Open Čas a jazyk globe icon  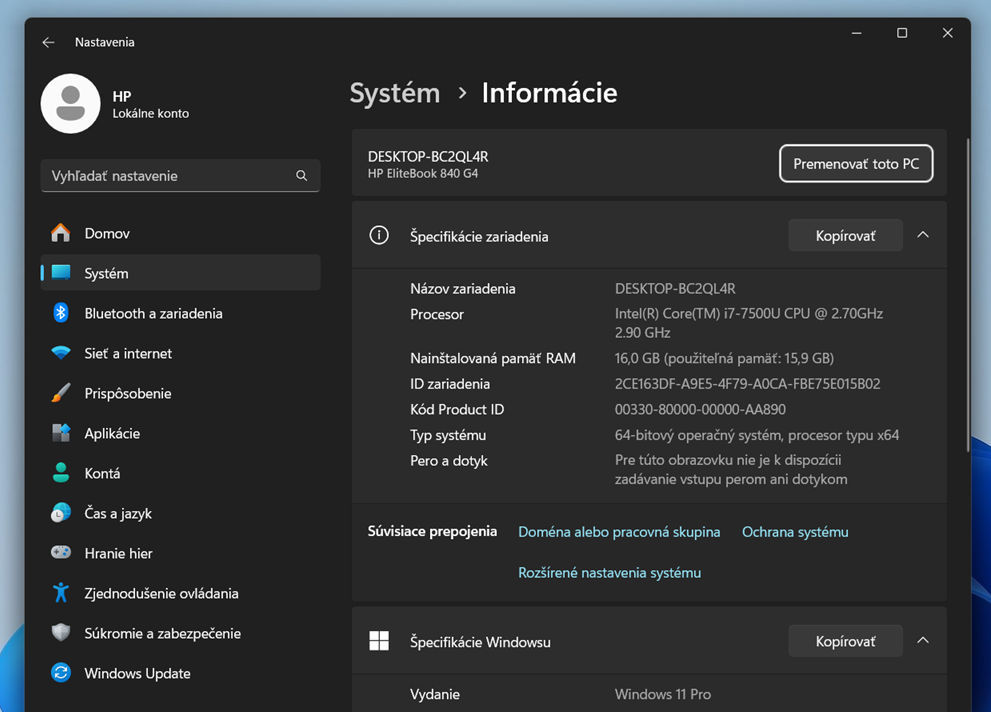(x=61, y=513)
